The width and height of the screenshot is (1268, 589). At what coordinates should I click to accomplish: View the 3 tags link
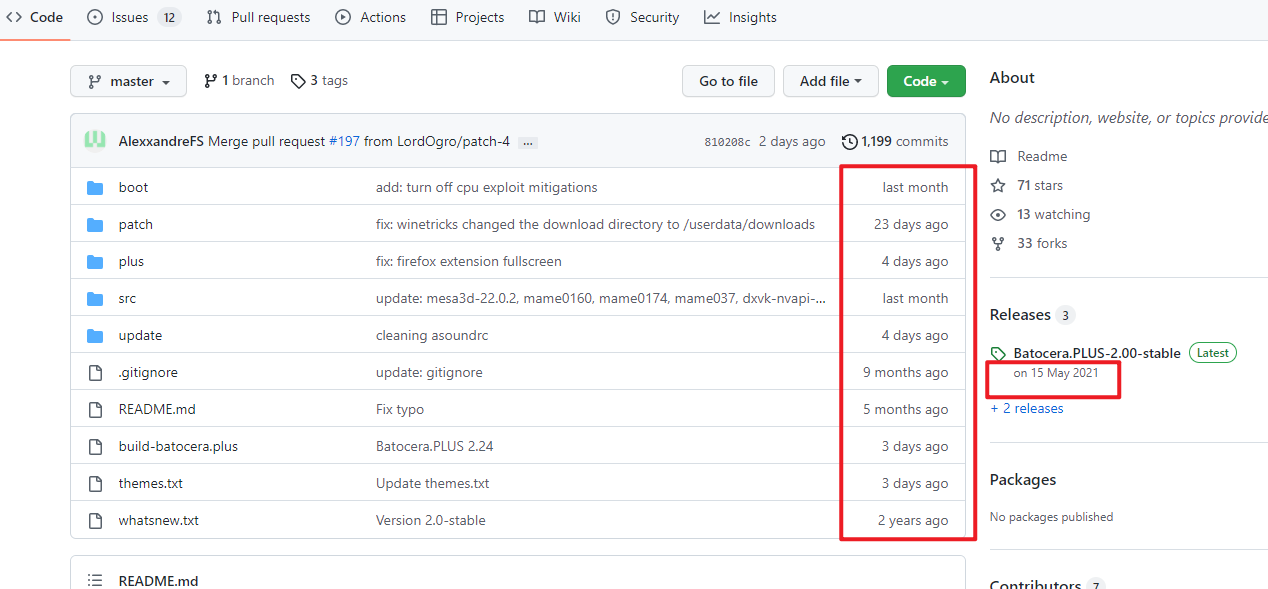[319, 81]
